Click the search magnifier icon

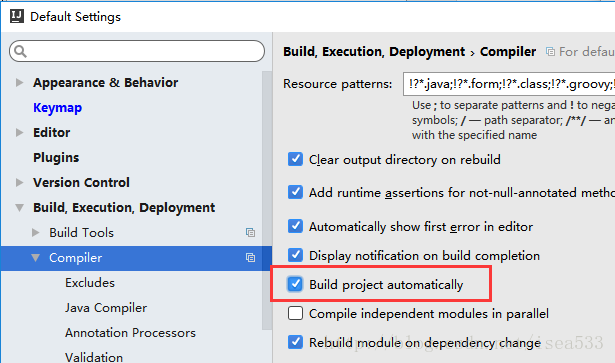20,51
